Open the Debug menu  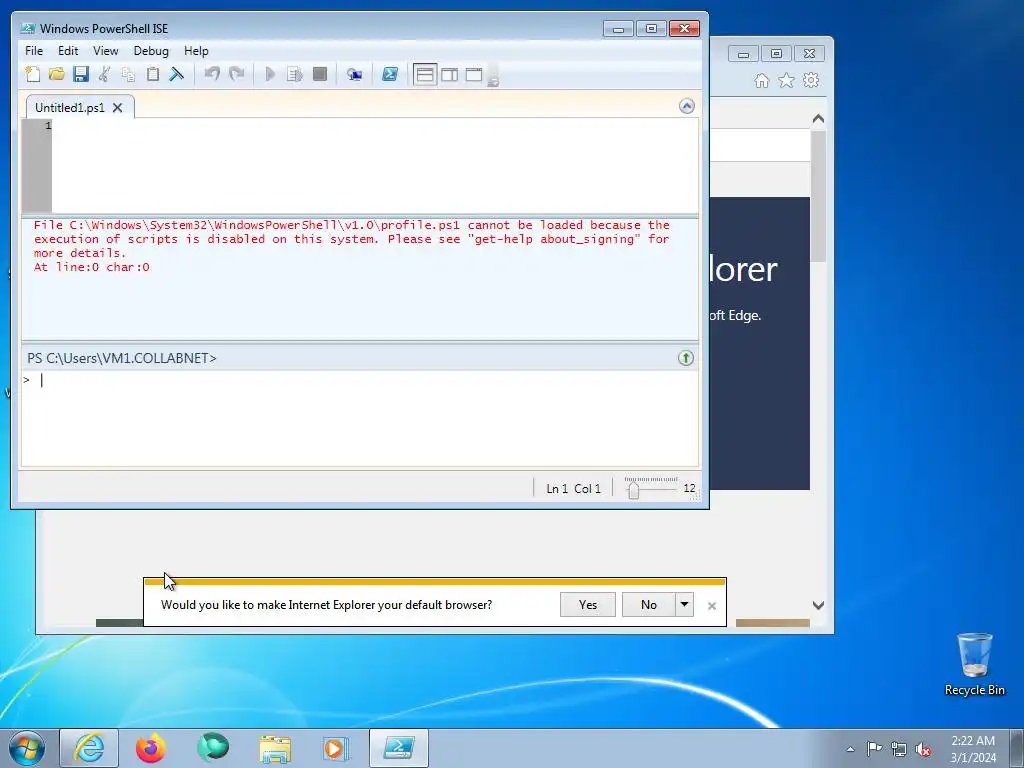click(x=151, y=51)
